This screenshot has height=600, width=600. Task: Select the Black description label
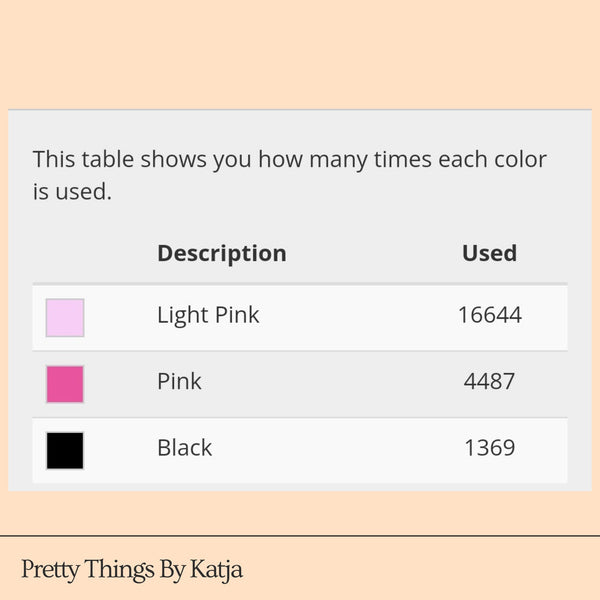tap(184, 447)
